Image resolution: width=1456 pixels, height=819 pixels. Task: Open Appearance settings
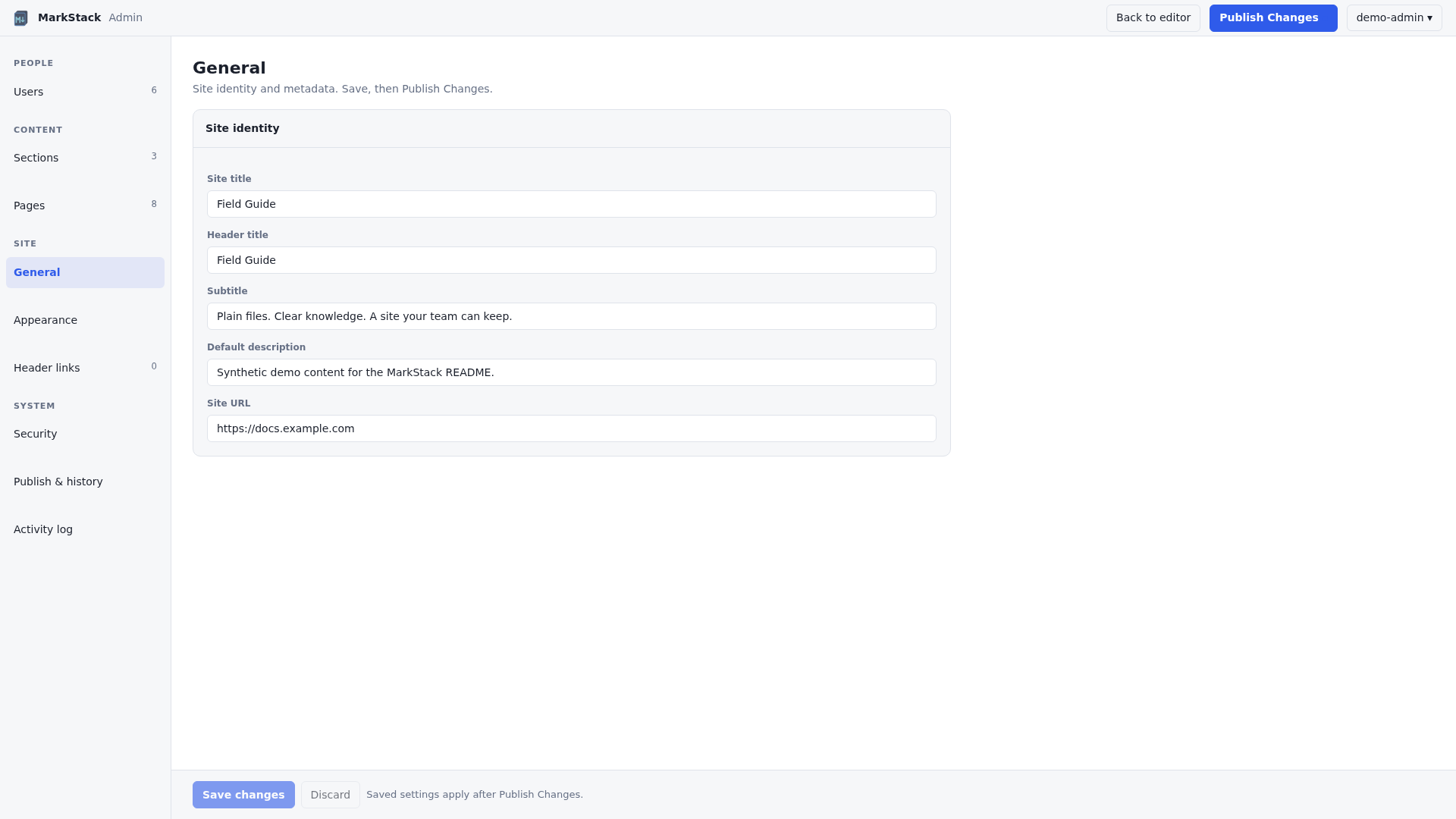[x=85, y=320]
